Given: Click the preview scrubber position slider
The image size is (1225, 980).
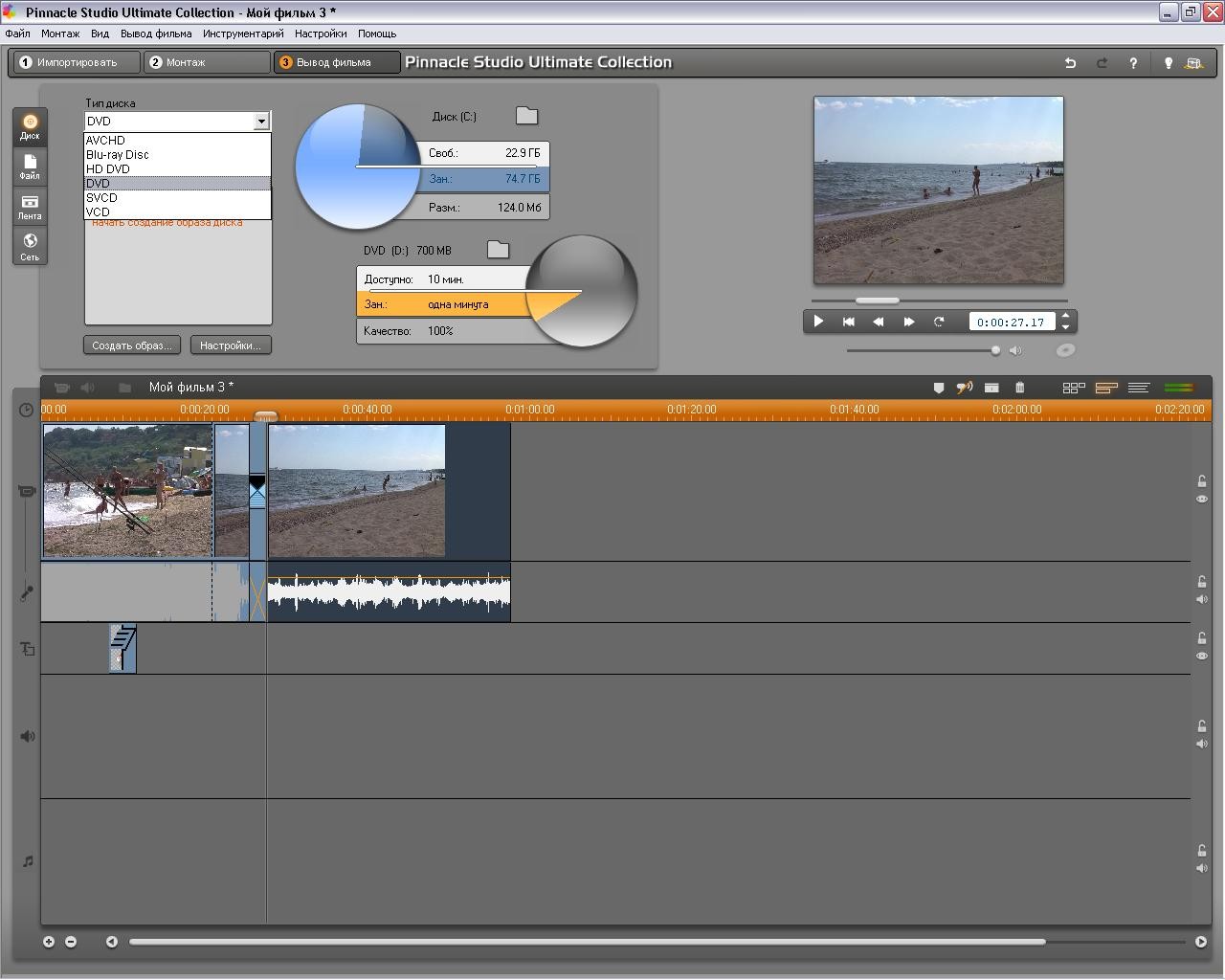Looking at the screenshot, I should pyautogui.click(x=877, y=301).
